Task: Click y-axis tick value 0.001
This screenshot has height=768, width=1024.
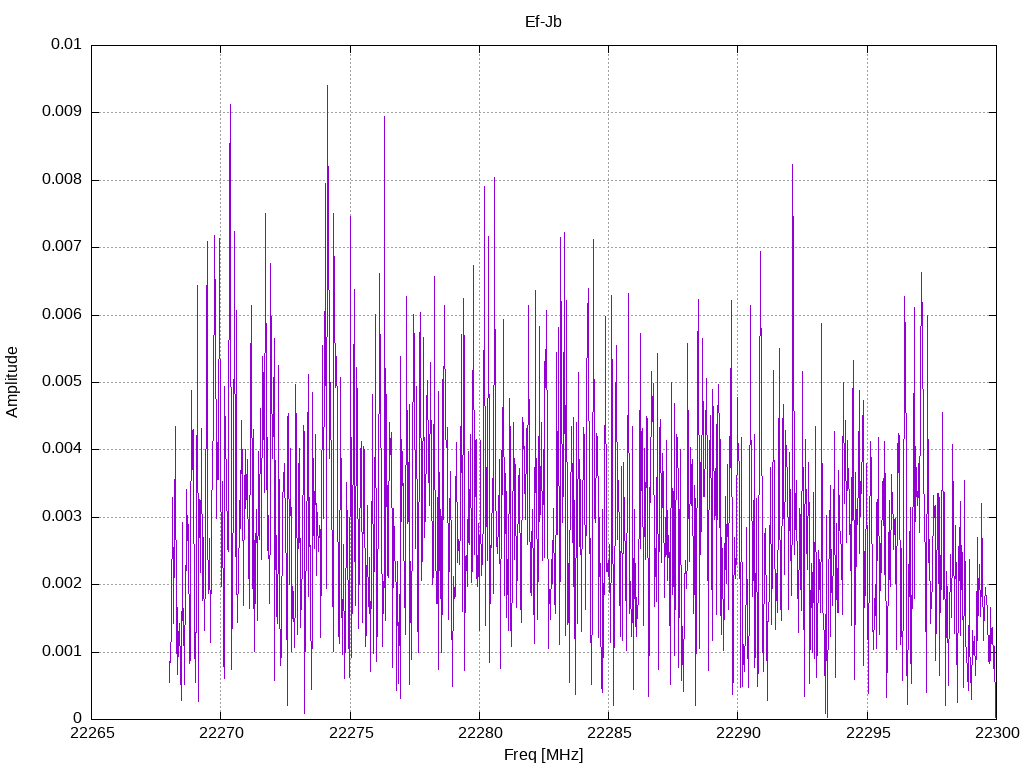Action: 62,651
